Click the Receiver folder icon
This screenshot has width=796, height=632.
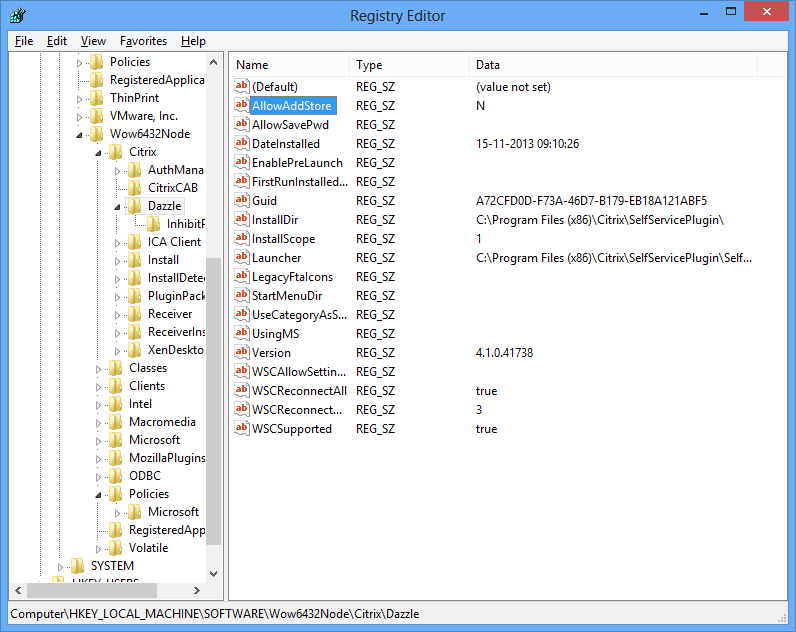pyautogui.click(x=135, y=314)
